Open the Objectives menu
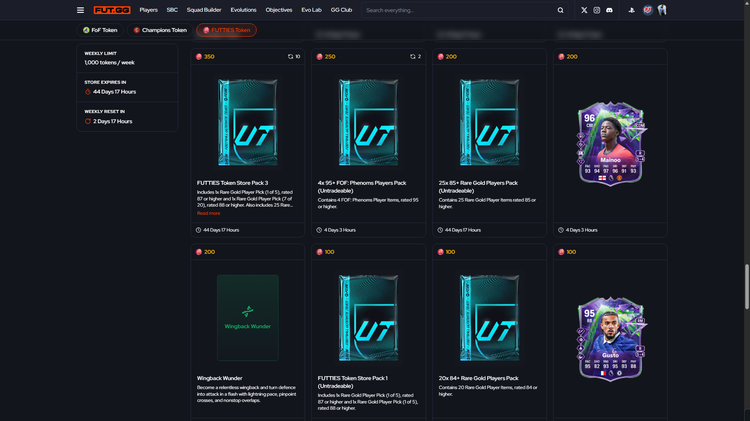The height and width of the screenshot is (421, 750). (279, 10)
